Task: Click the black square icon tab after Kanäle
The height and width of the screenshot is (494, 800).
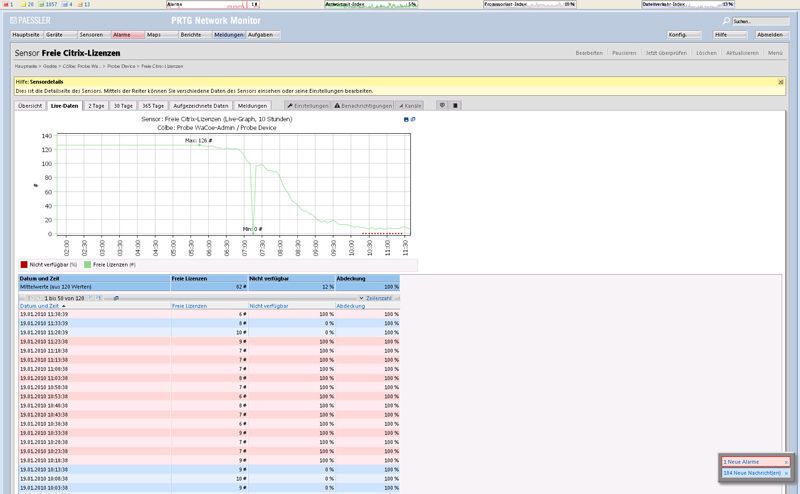Action: point(456,105)
